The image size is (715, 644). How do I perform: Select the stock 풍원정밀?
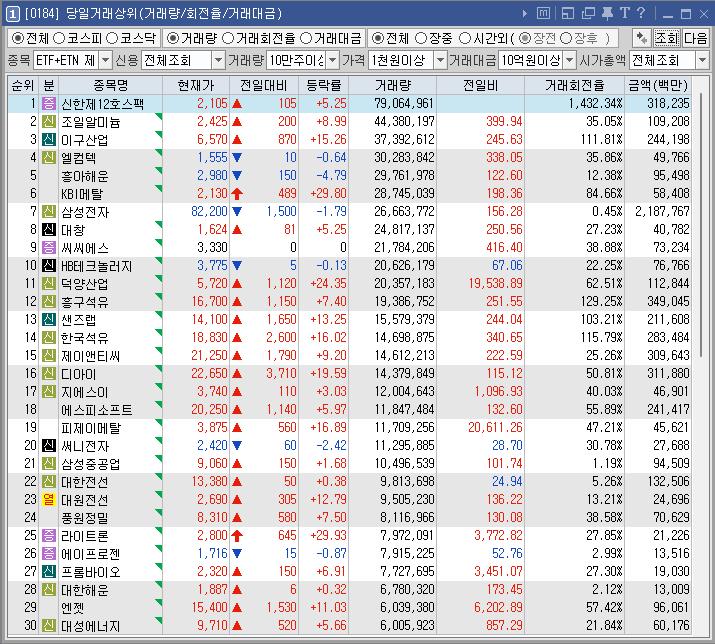pyautogui.click(x=85, y=518)
